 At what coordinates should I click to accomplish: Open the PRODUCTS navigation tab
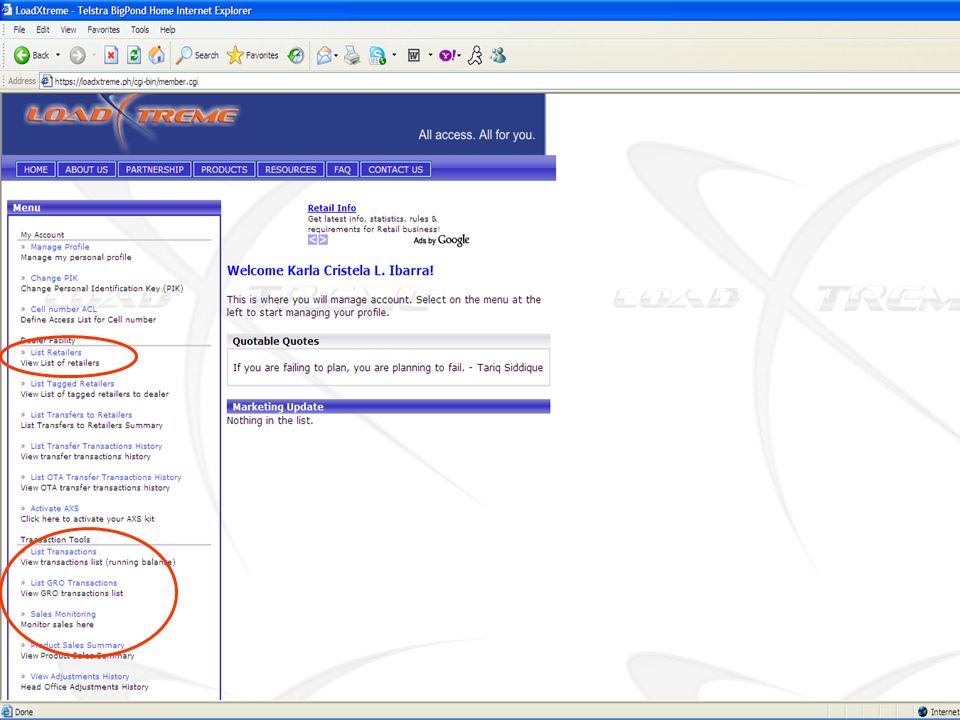pos(224,170)
